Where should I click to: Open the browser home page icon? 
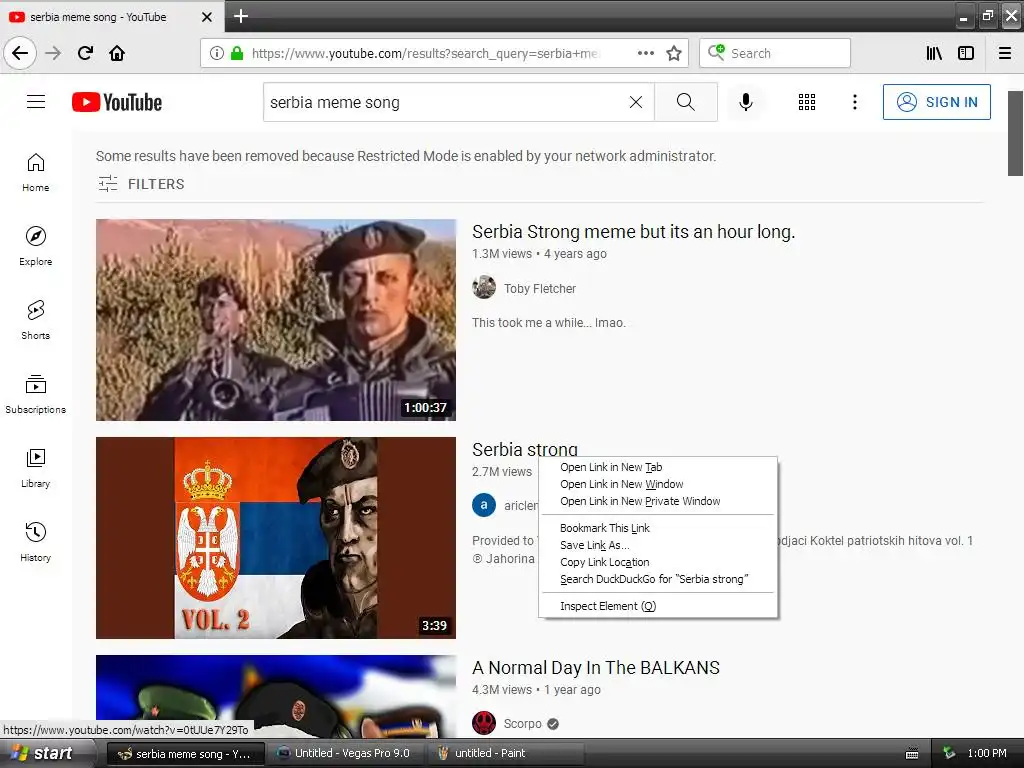pyautogui.click(x=117, y=53)
